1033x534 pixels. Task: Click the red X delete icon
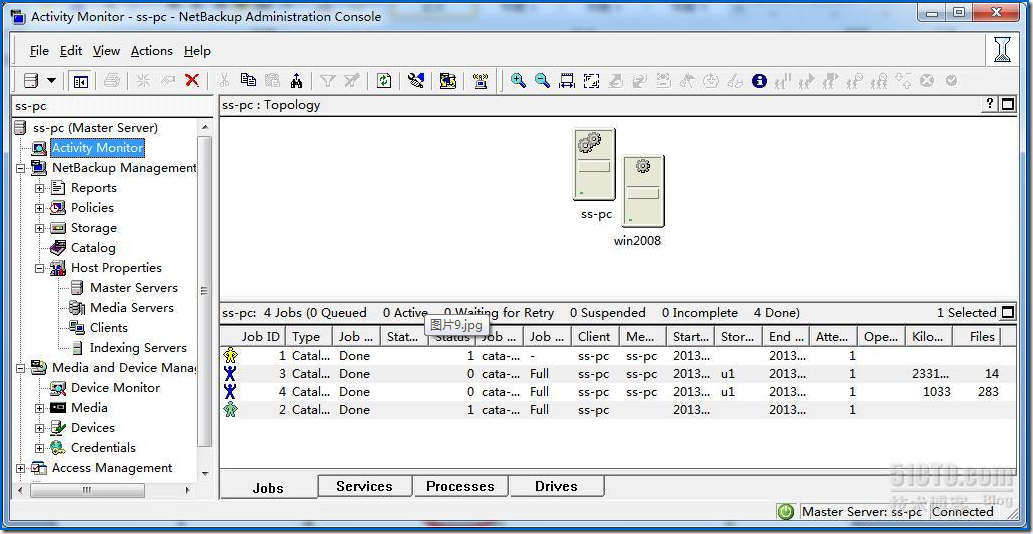coord(192,80)
